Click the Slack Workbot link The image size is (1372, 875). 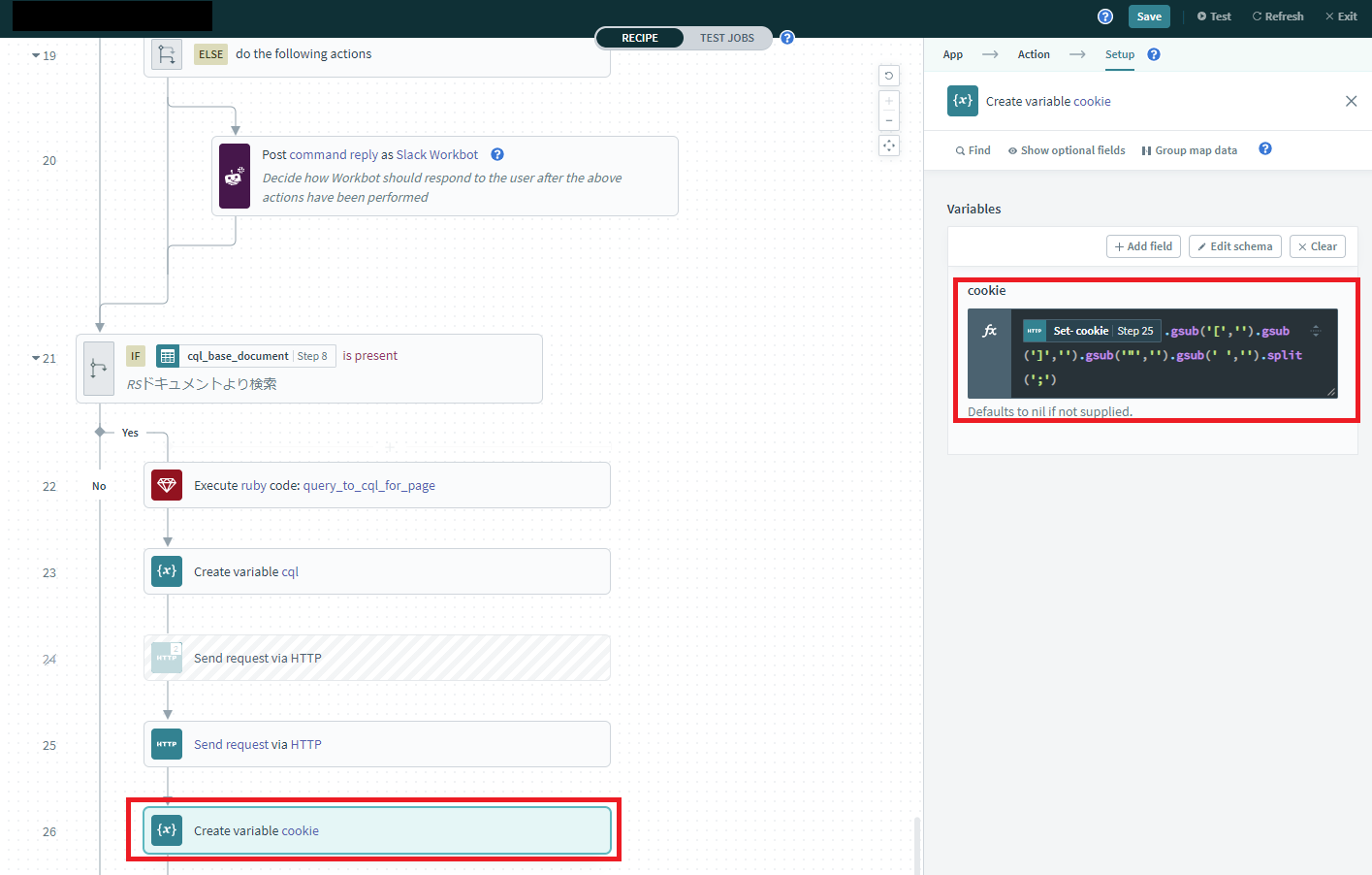coord(437,154)
